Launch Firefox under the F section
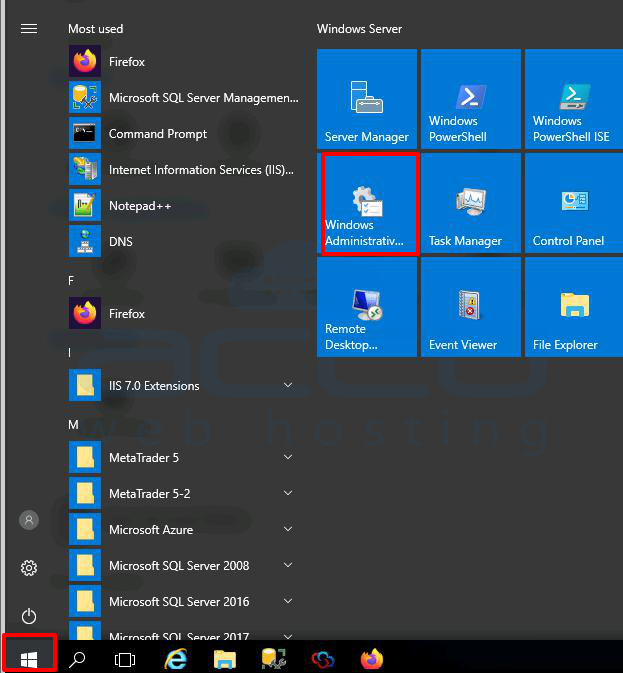623x673 pixels. pyautogui.click(x=184, y=313)
